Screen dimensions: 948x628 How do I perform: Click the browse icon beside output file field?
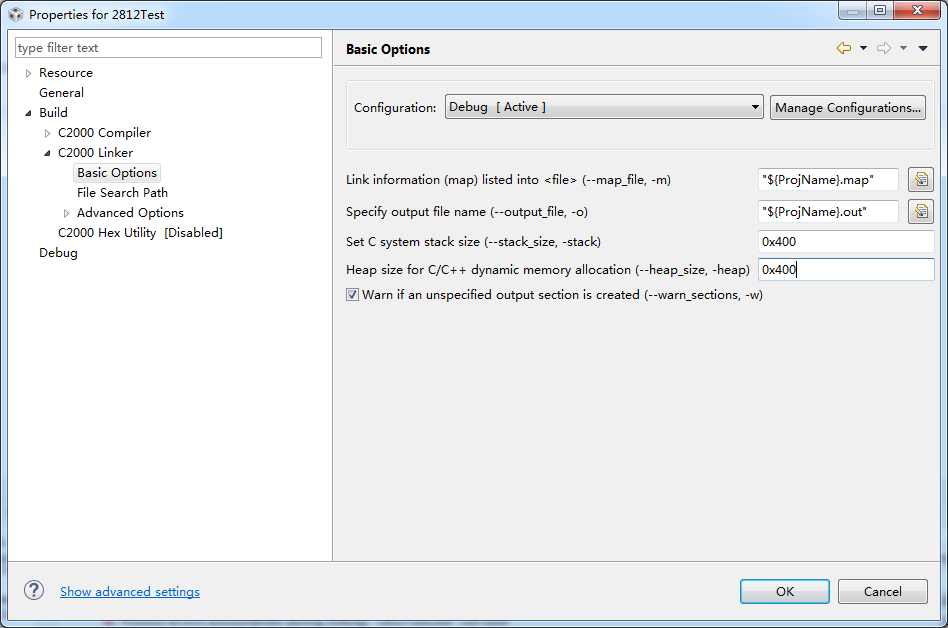click(x=921, y=212)
